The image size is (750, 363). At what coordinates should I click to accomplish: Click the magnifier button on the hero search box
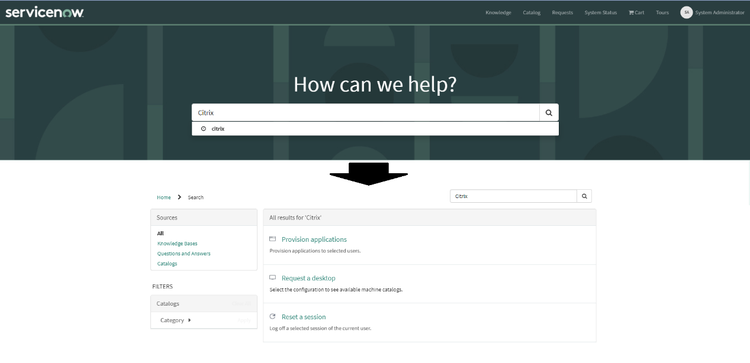549,113
